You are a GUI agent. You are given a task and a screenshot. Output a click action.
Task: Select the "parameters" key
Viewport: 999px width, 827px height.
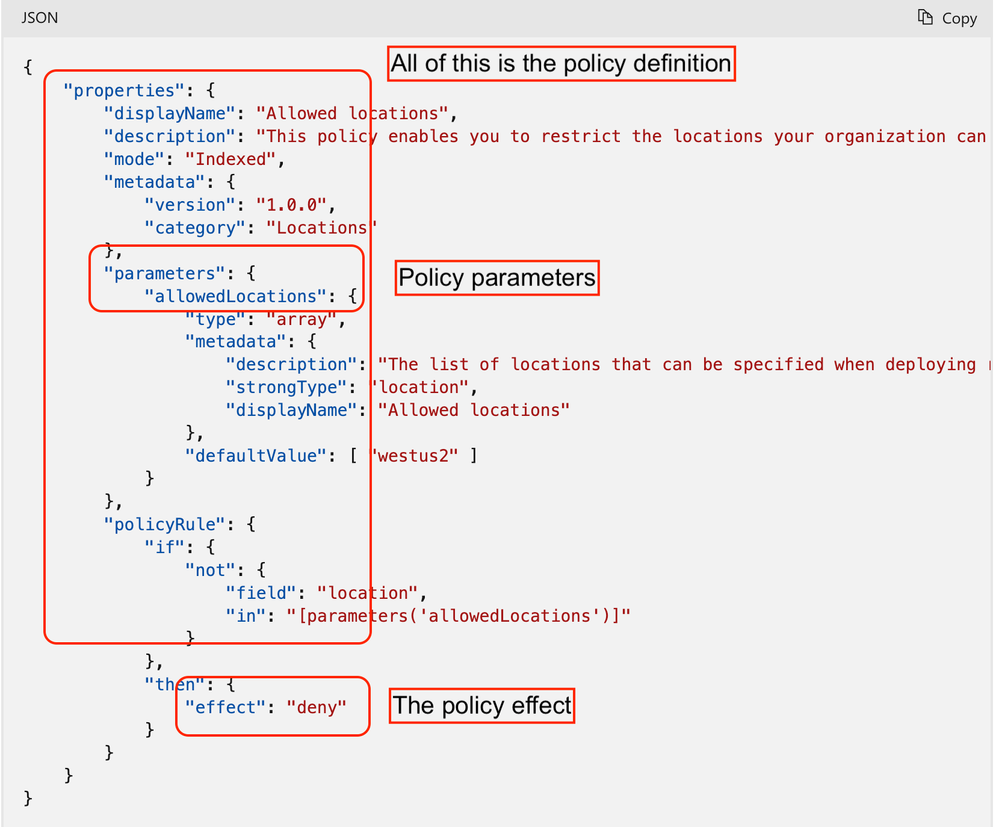tap(164, 274)
